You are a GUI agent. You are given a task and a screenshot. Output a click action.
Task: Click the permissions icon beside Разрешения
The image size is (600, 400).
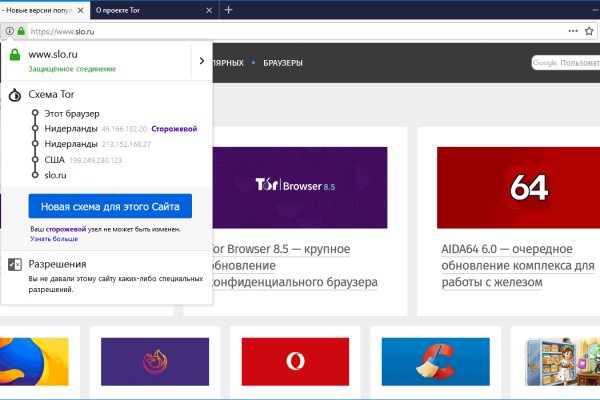14,264
